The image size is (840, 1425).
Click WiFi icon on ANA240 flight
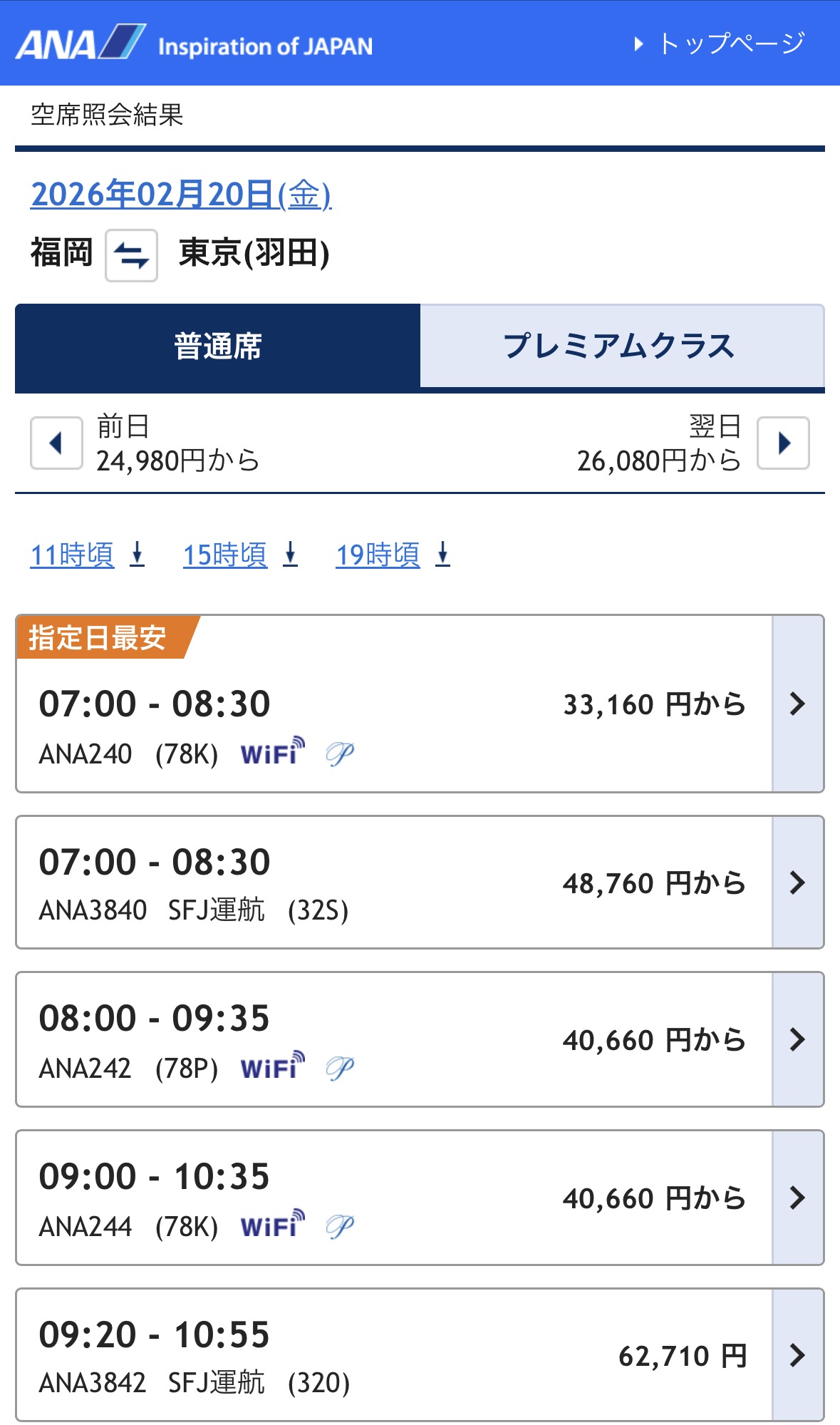[272, 752]
